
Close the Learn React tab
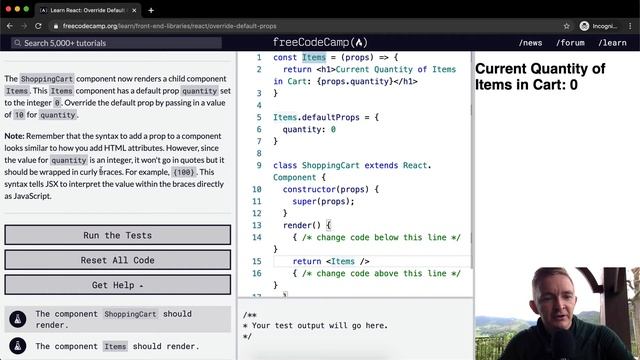(134, 10)
